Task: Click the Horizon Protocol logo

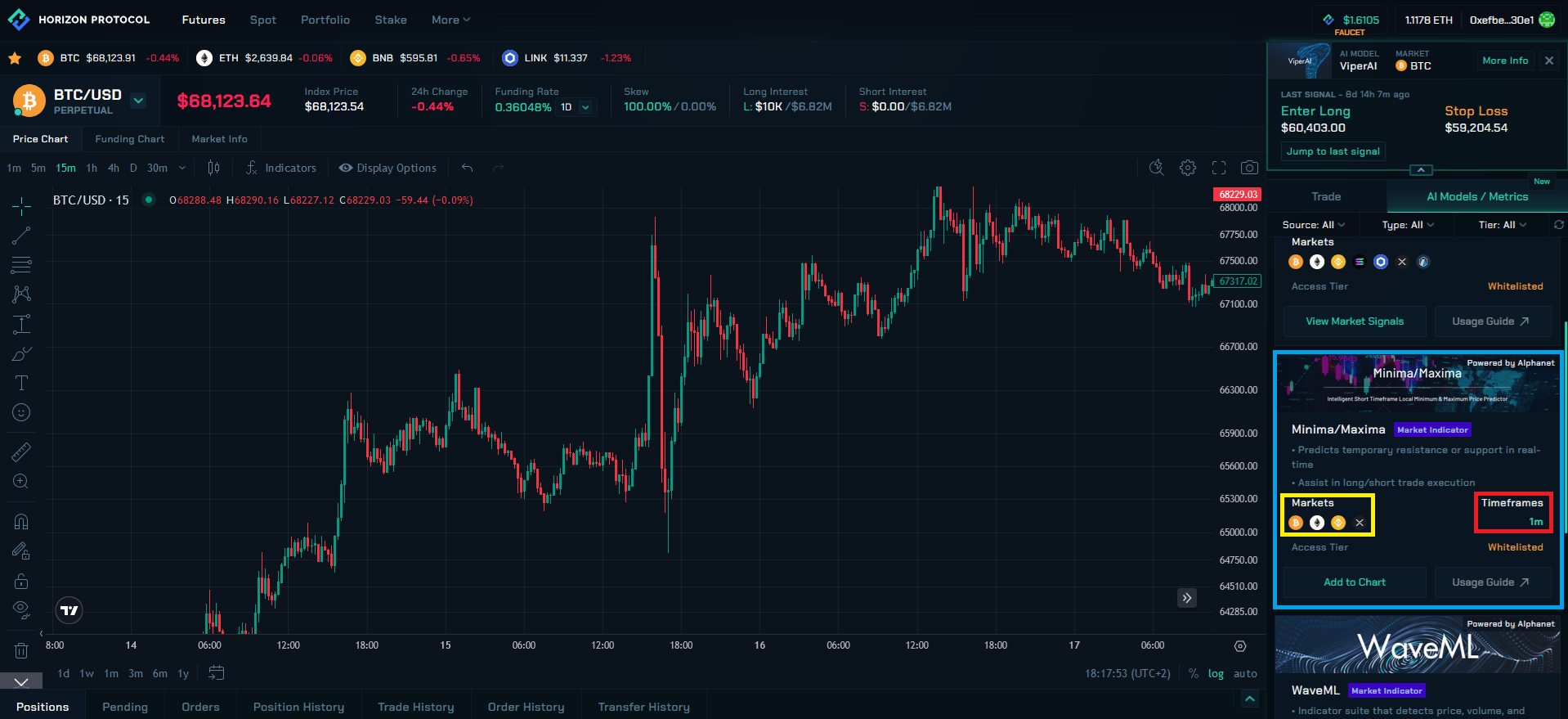Action: pyautogui.click(x=78, y=20)
